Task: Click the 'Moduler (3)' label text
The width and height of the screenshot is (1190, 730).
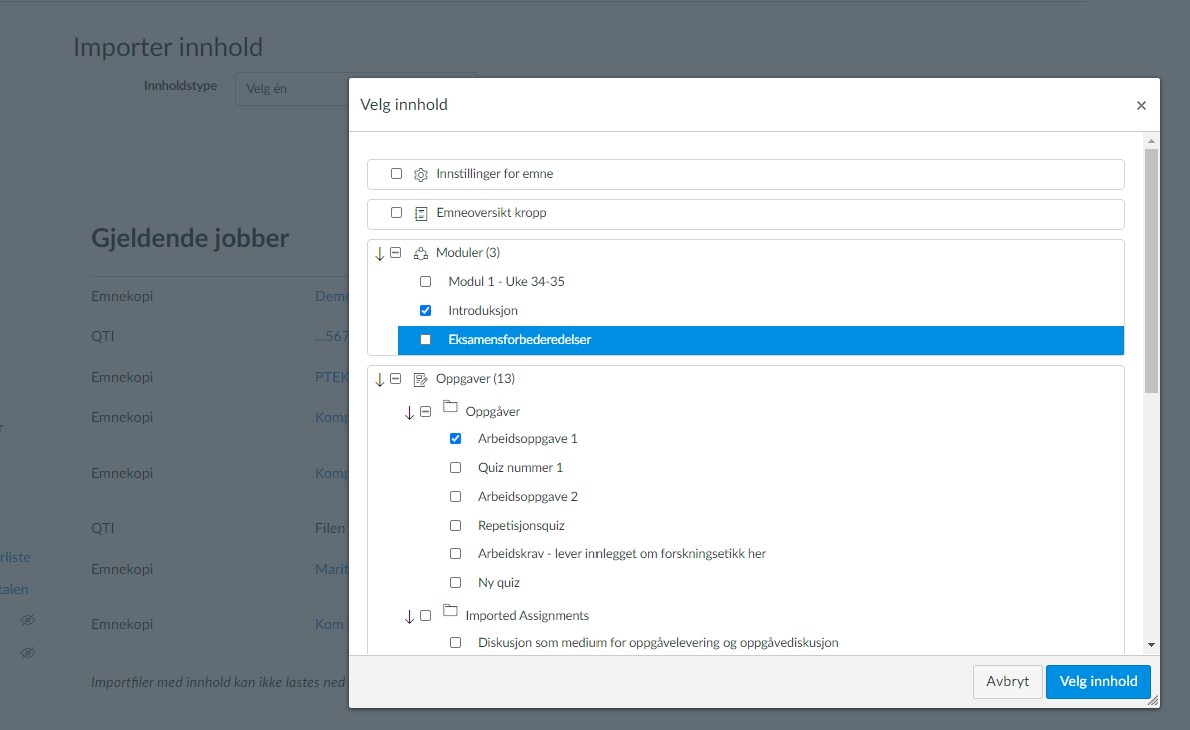Action: pos(468,253)
